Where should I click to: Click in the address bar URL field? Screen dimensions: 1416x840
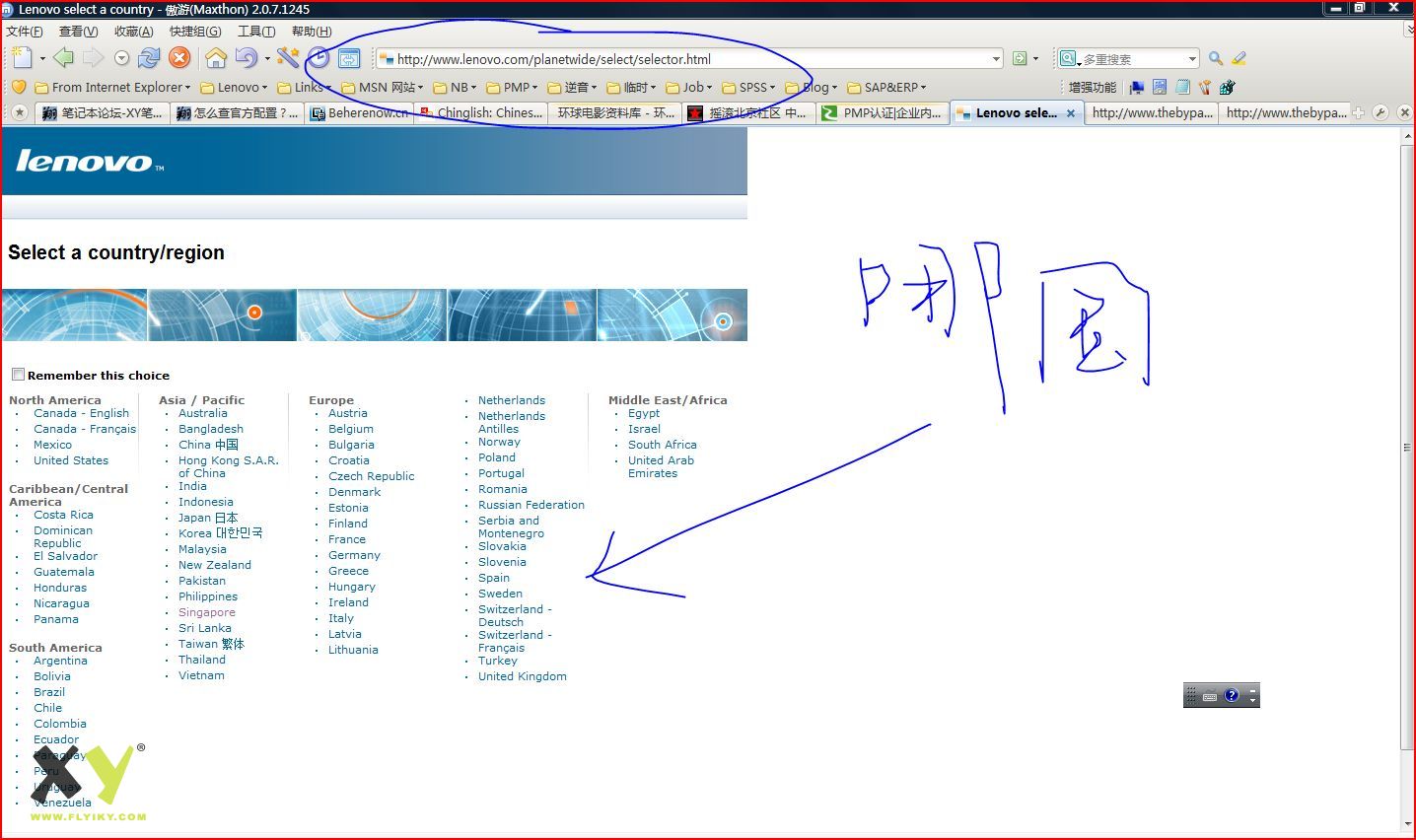(x=690, y=59)
